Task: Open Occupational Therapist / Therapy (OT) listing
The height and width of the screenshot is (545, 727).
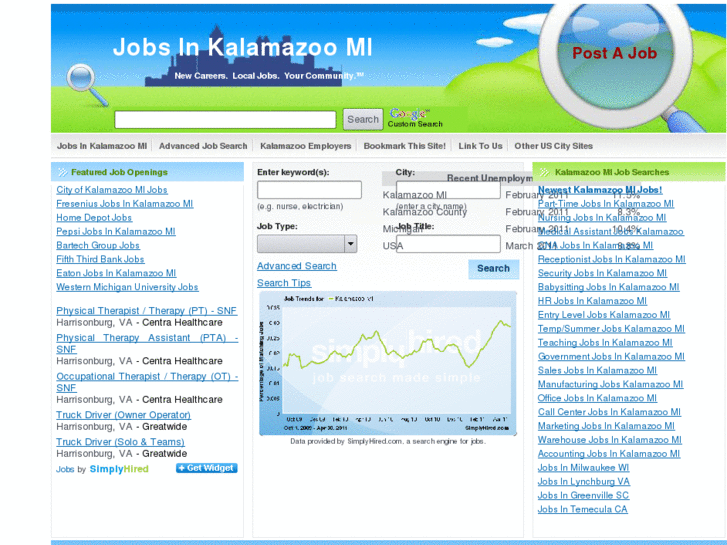Action: tap(147, 382)
